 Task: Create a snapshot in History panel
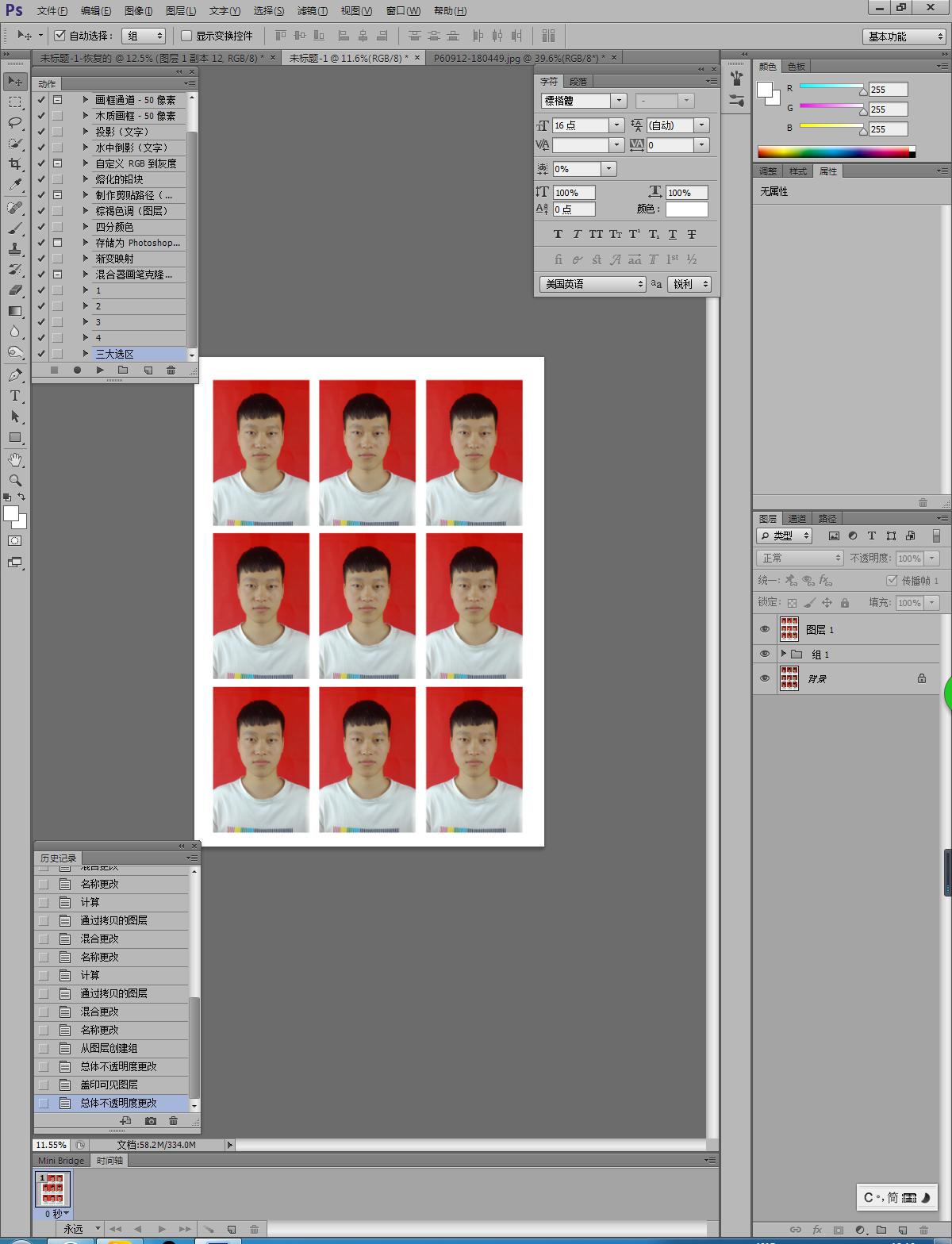[151, 1121]
